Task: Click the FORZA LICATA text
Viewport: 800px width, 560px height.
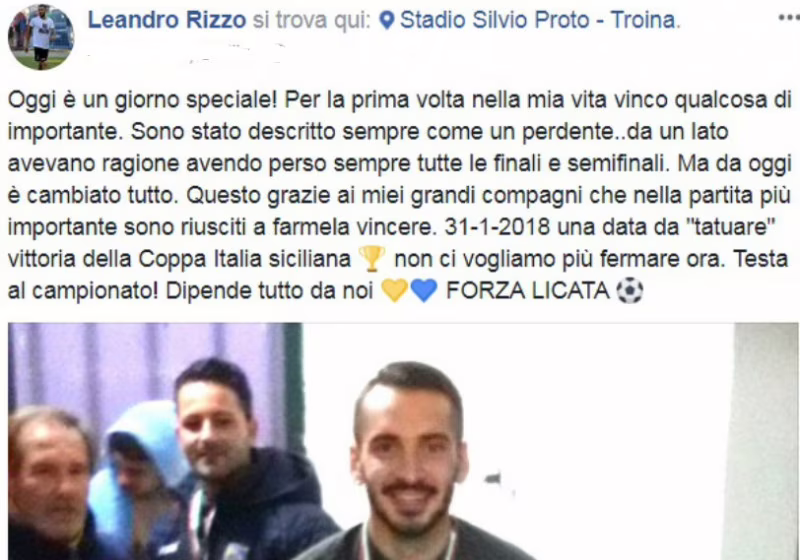Action: tap(528, 291)
